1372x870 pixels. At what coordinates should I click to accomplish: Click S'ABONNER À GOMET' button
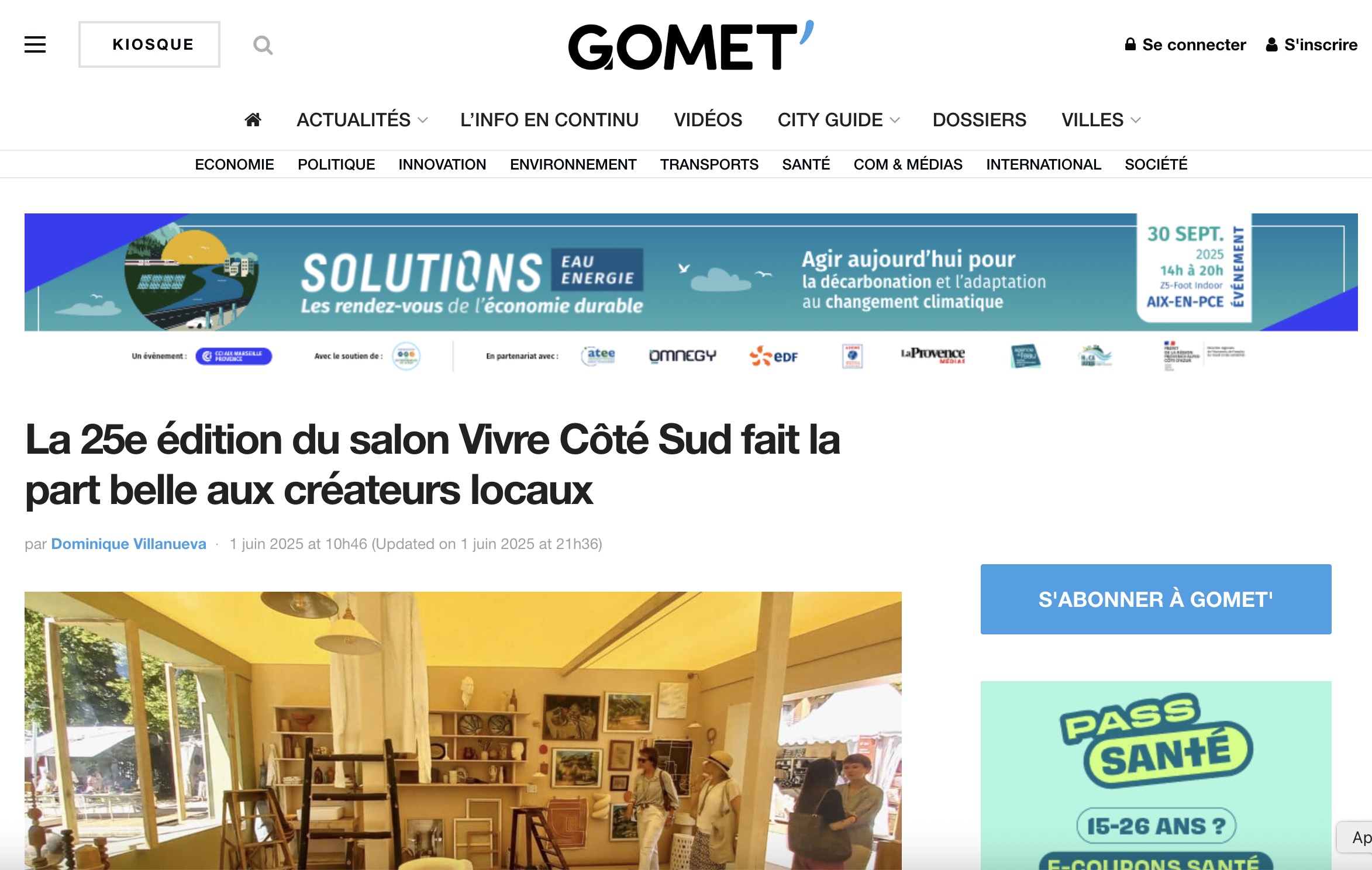pyautogui.click(x=1156, y=599)
